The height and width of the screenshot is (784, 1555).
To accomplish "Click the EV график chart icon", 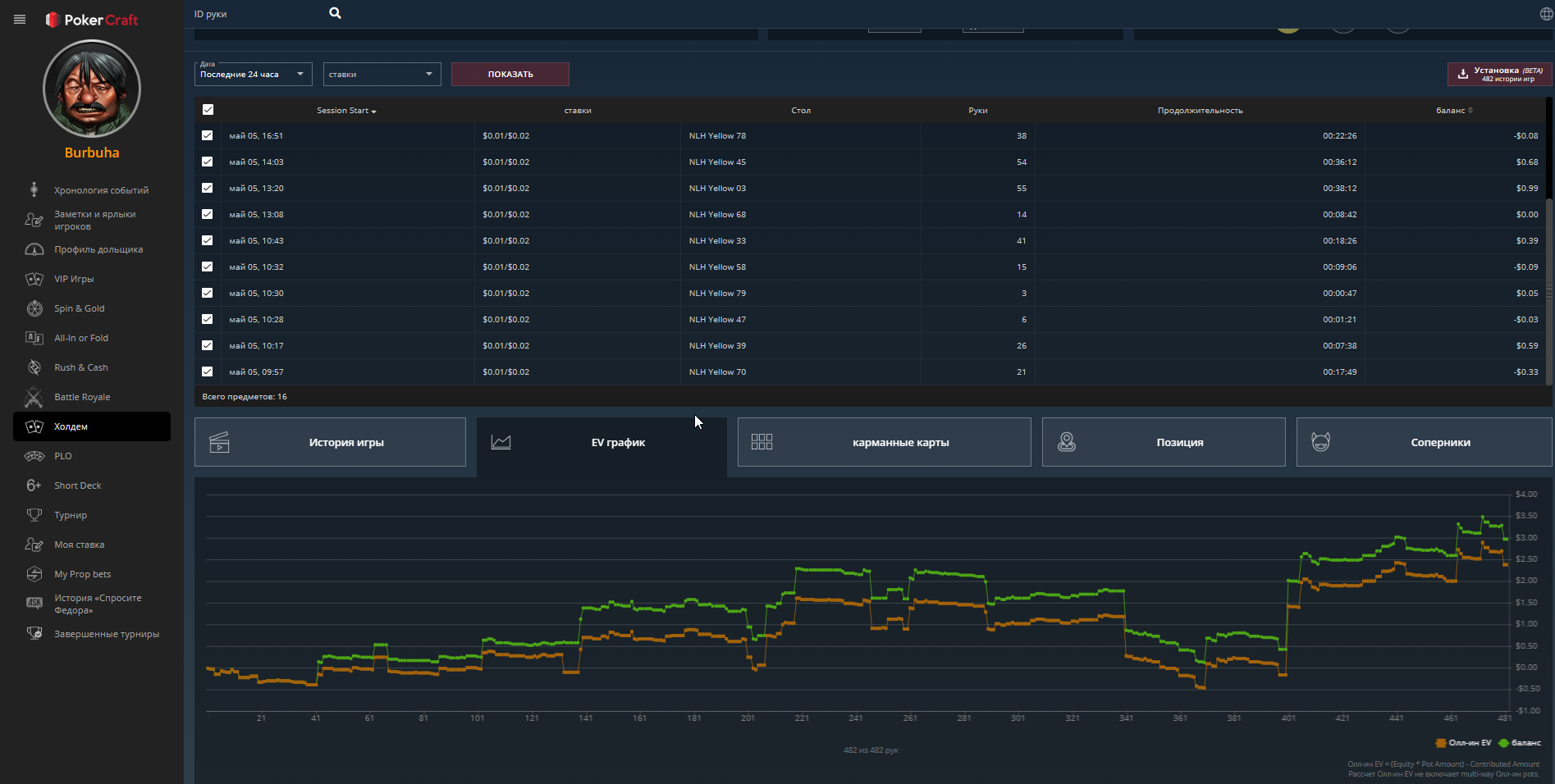I will pos(501,442).
